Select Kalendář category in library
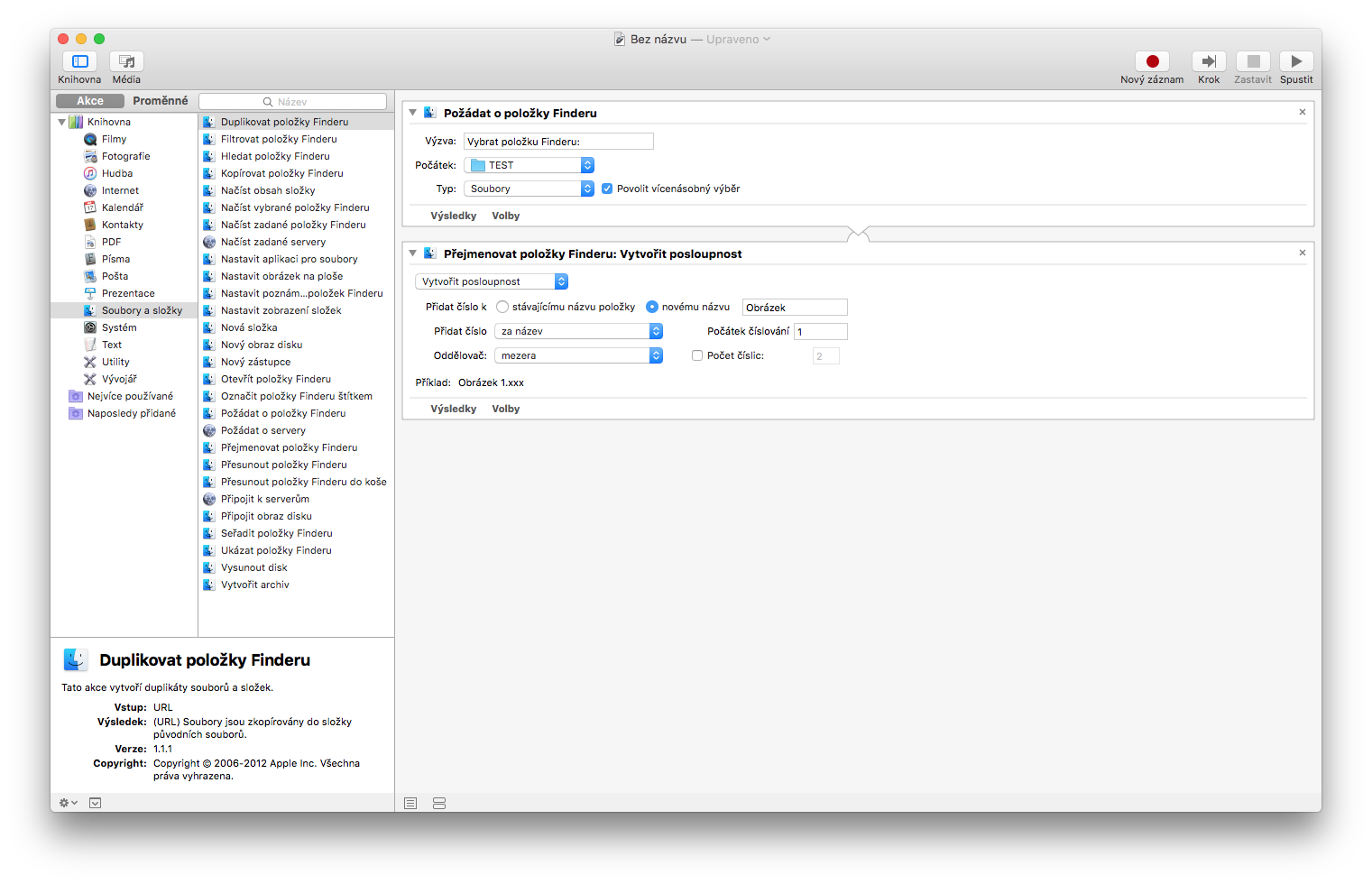 tap(124, 207)
